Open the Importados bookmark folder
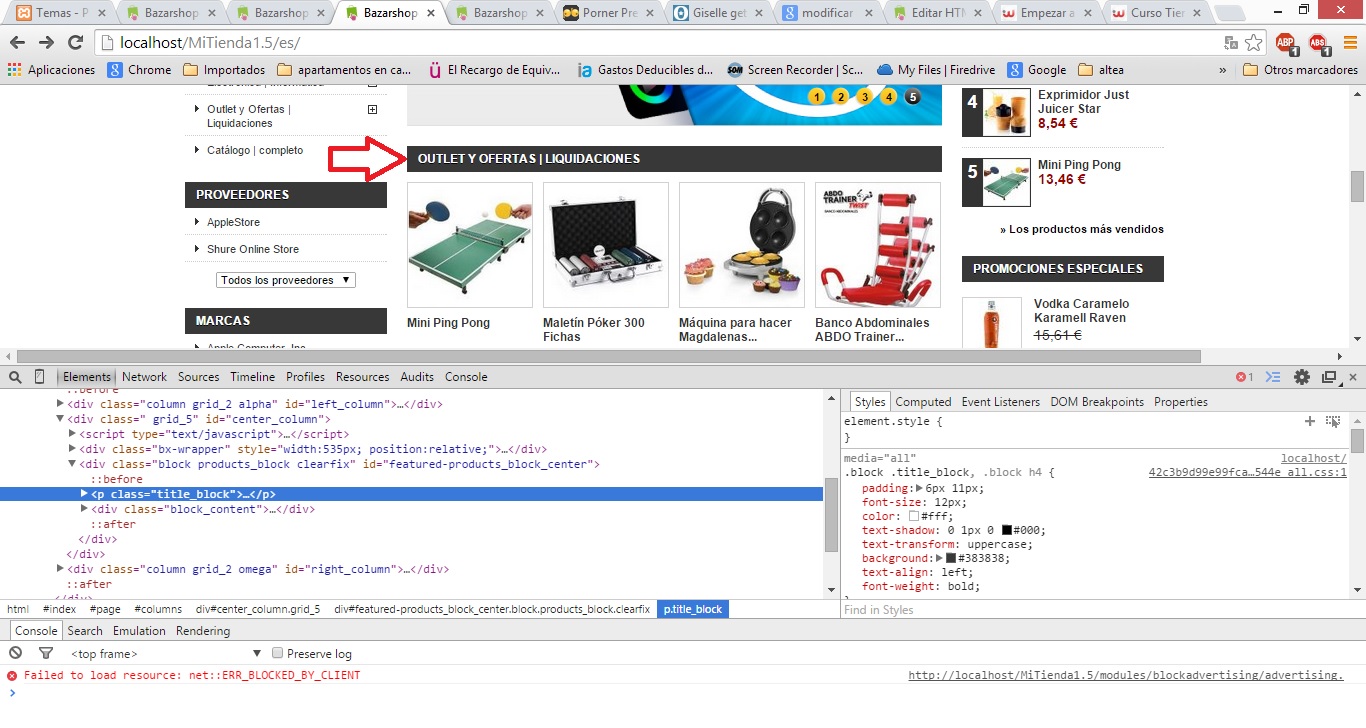 click(x=225, y=70)
